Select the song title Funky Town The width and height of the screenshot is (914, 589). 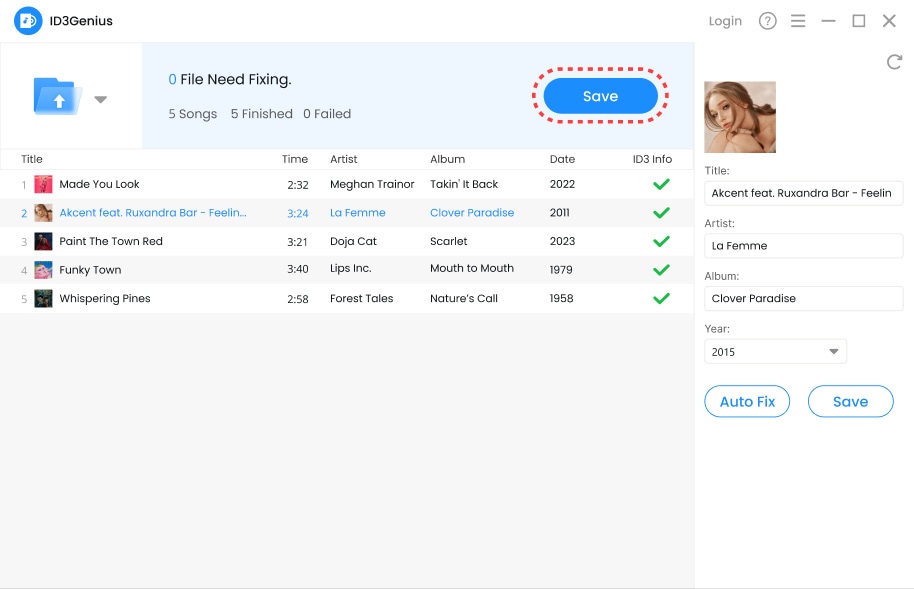(90, 270)
